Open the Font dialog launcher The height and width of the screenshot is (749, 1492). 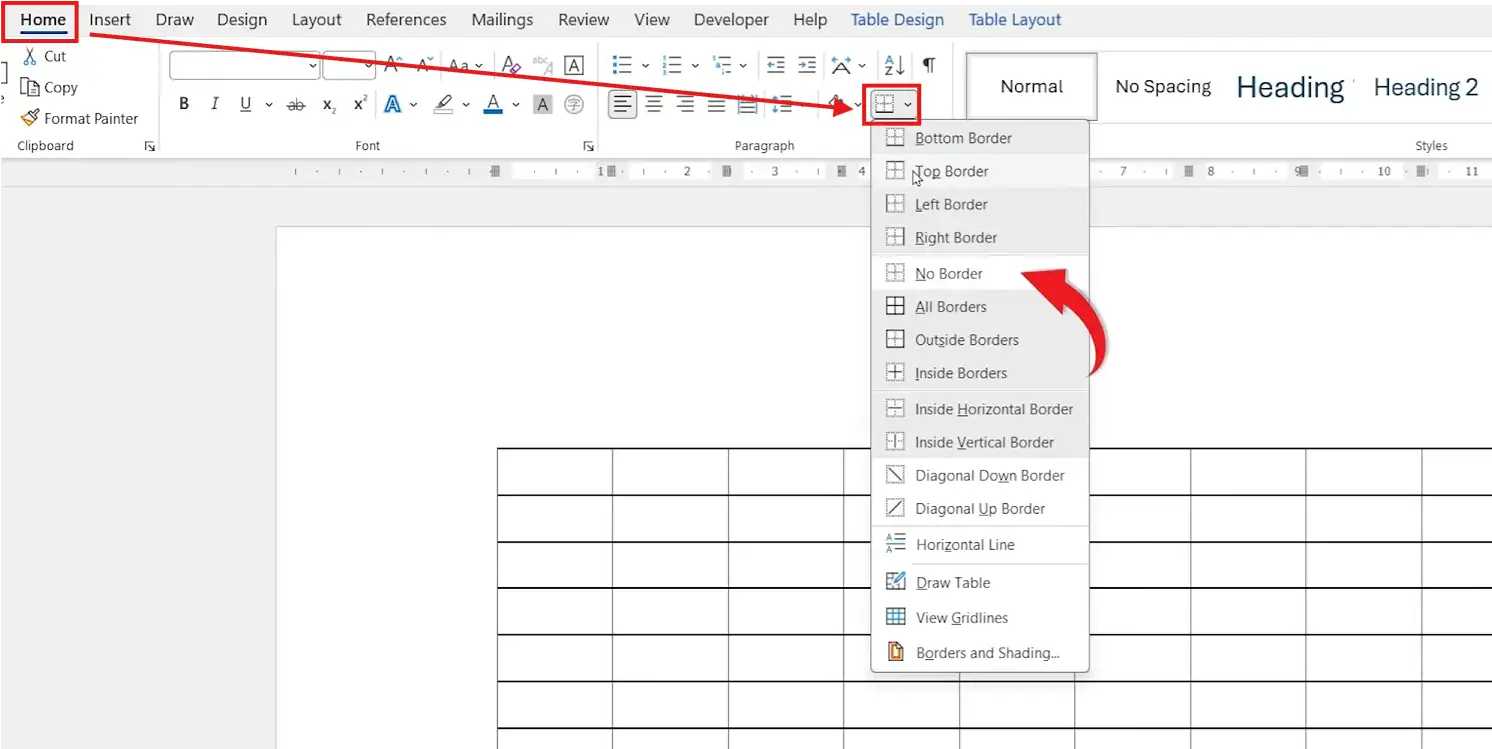click(x=589, y=146)
